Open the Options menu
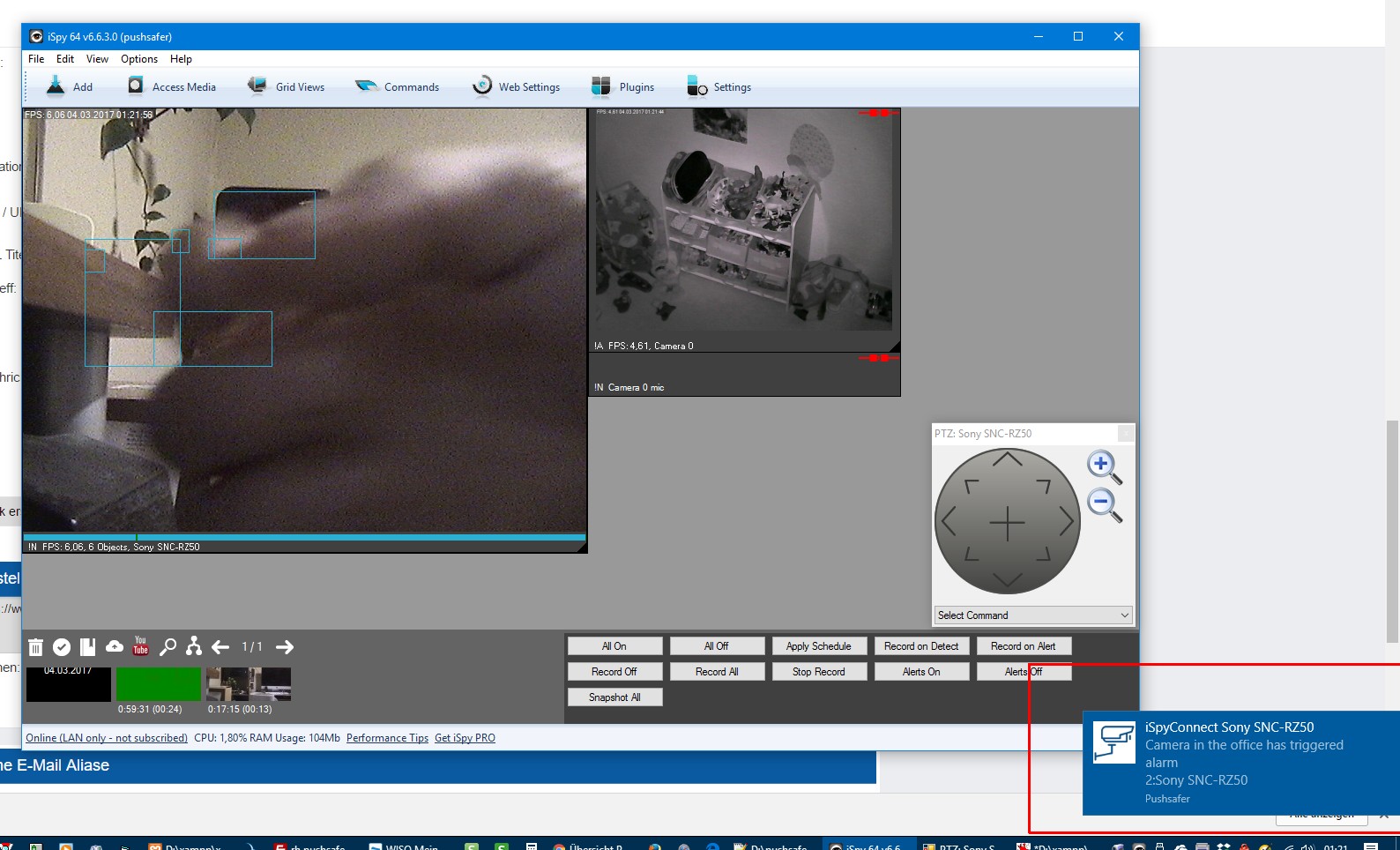The height and width of the screenshot is (850, 1400). coord(139,59)
